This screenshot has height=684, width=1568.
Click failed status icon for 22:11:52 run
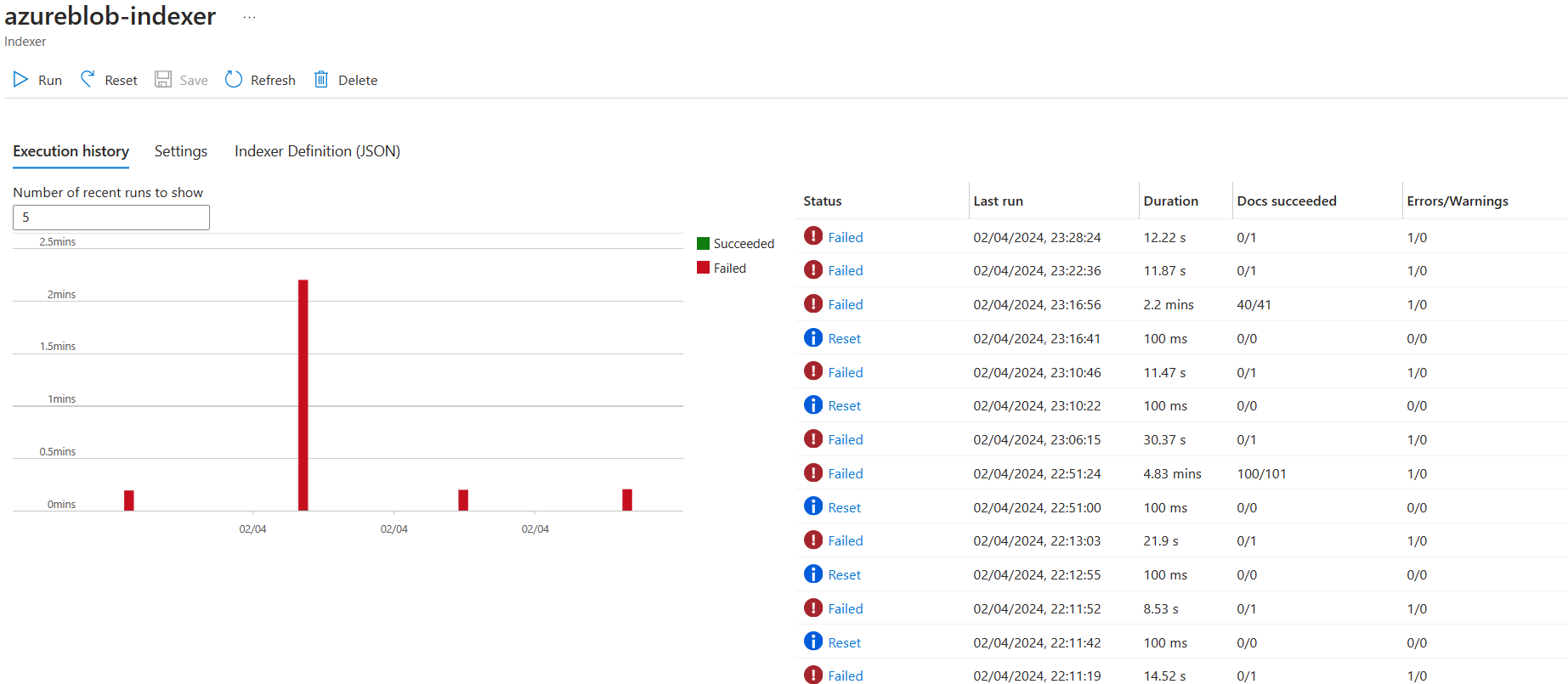click(813, 608)
